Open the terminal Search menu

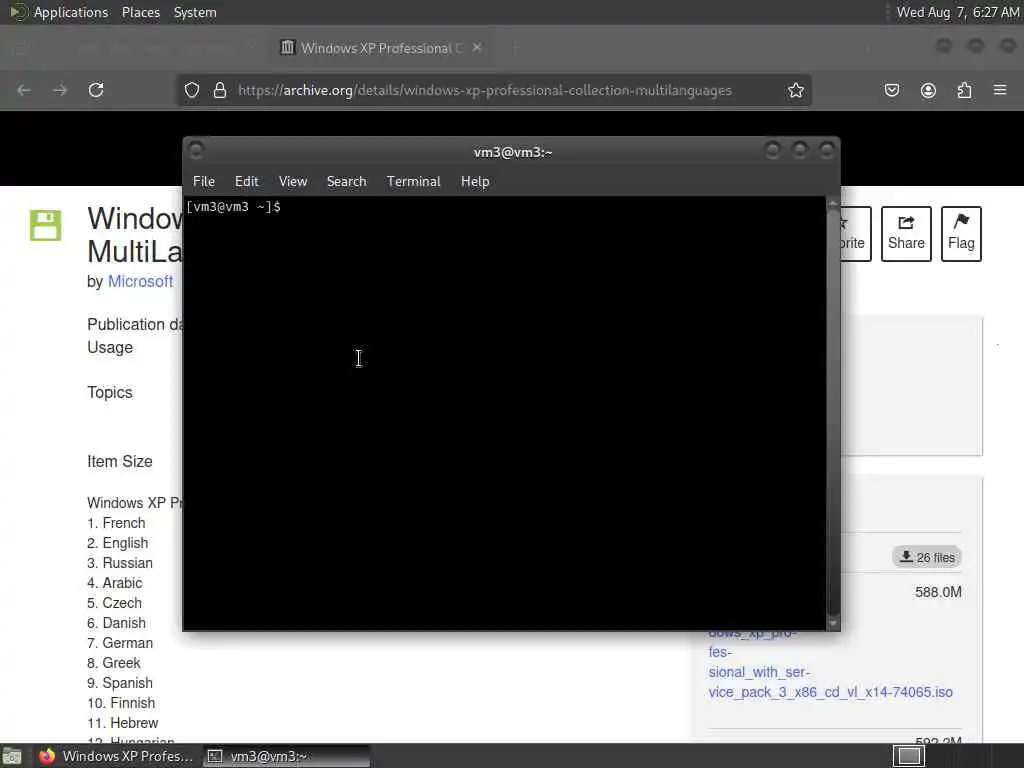click(x=346, y=182)
